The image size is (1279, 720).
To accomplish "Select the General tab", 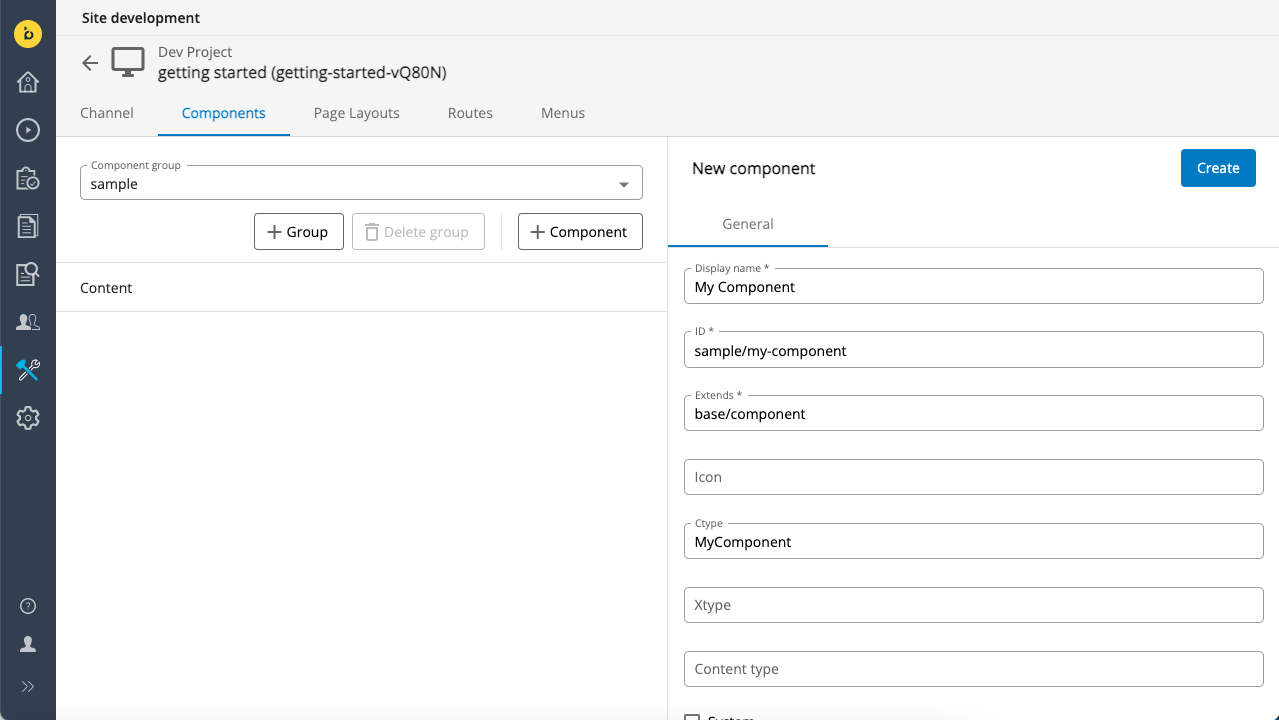I will coord(748,224).
